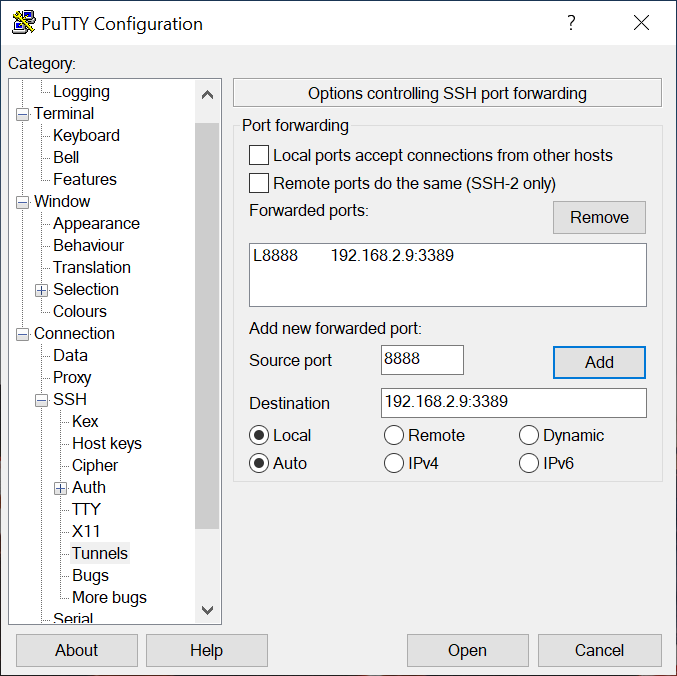The height and width of the screenshot is (676, 677).
Task: Open X11 settings under SSH
Action: [86, 531]
